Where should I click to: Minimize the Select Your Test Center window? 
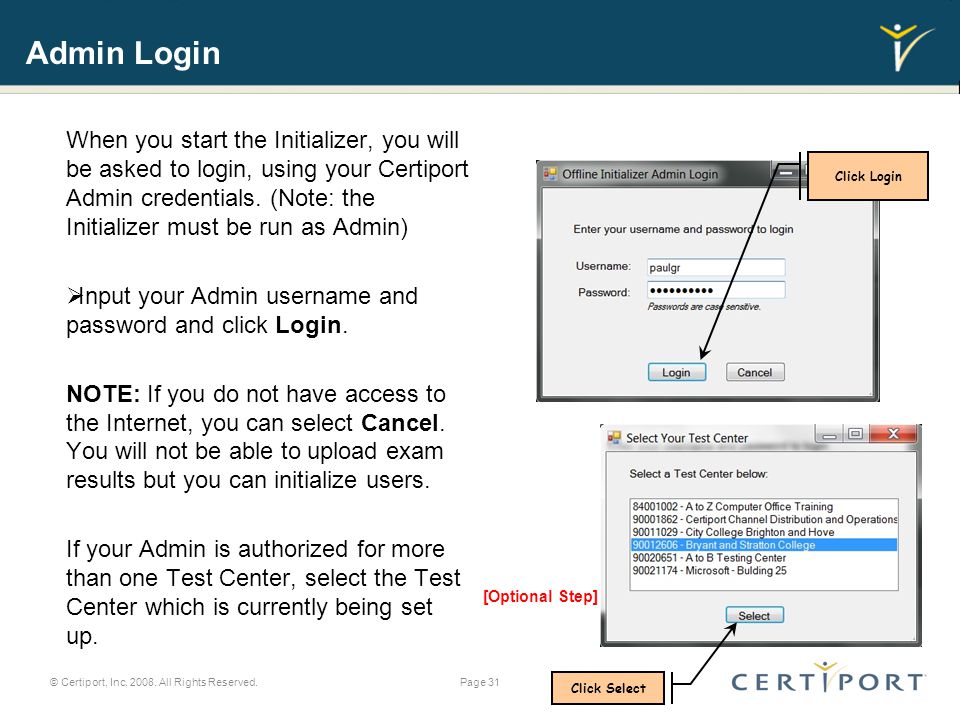pos(830,435)
